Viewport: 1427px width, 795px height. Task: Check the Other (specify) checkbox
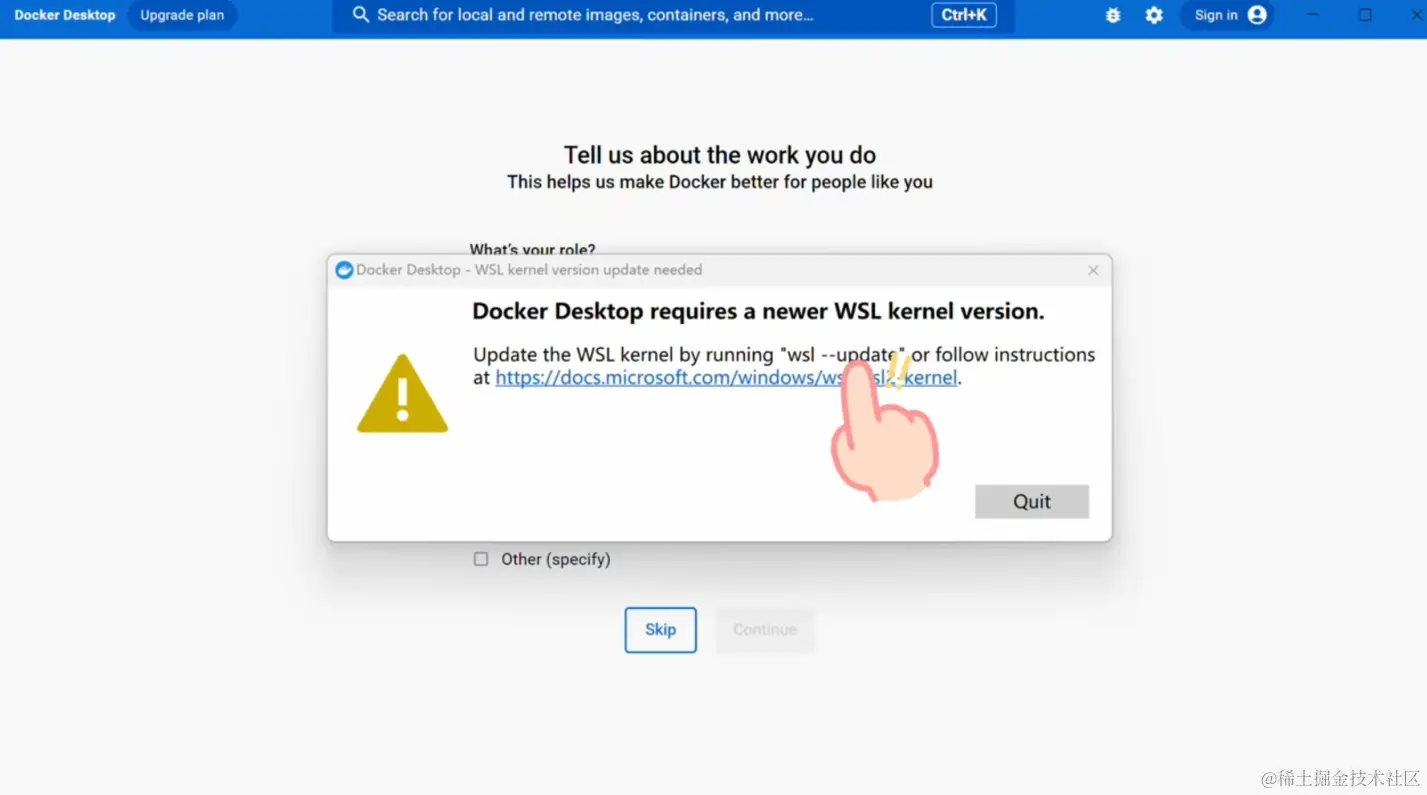[481, 559]
